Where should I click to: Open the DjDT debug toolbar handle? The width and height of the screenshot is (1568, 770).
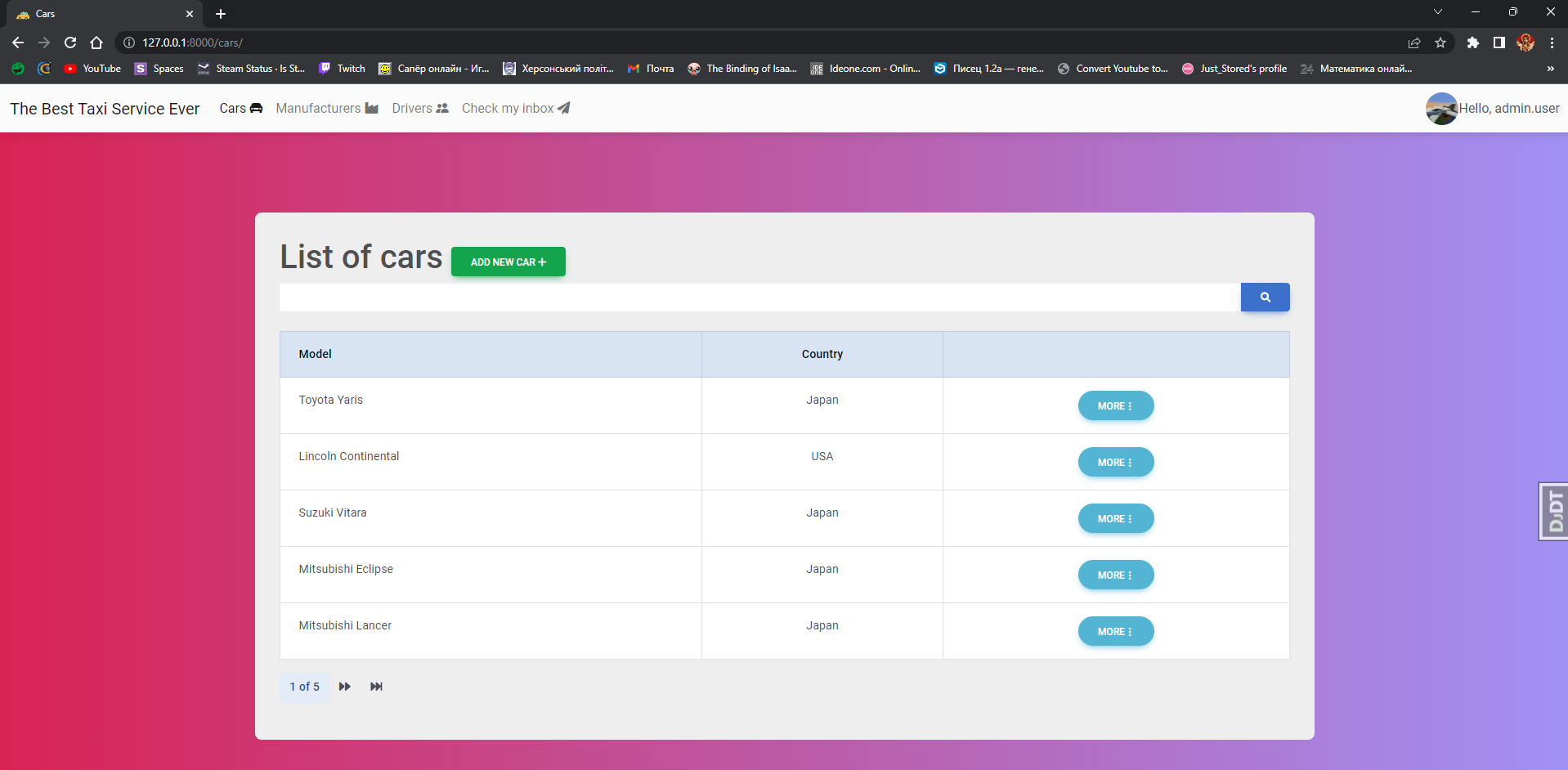(1553, 511)
